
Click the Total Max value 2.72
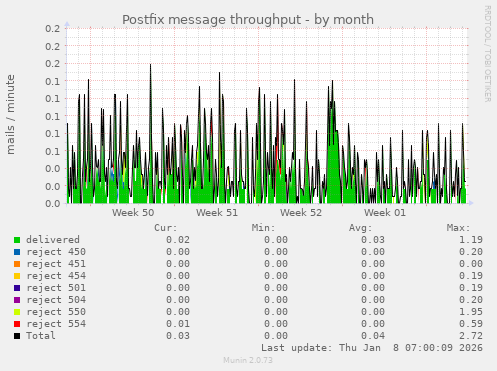click(x=471, y=336)
